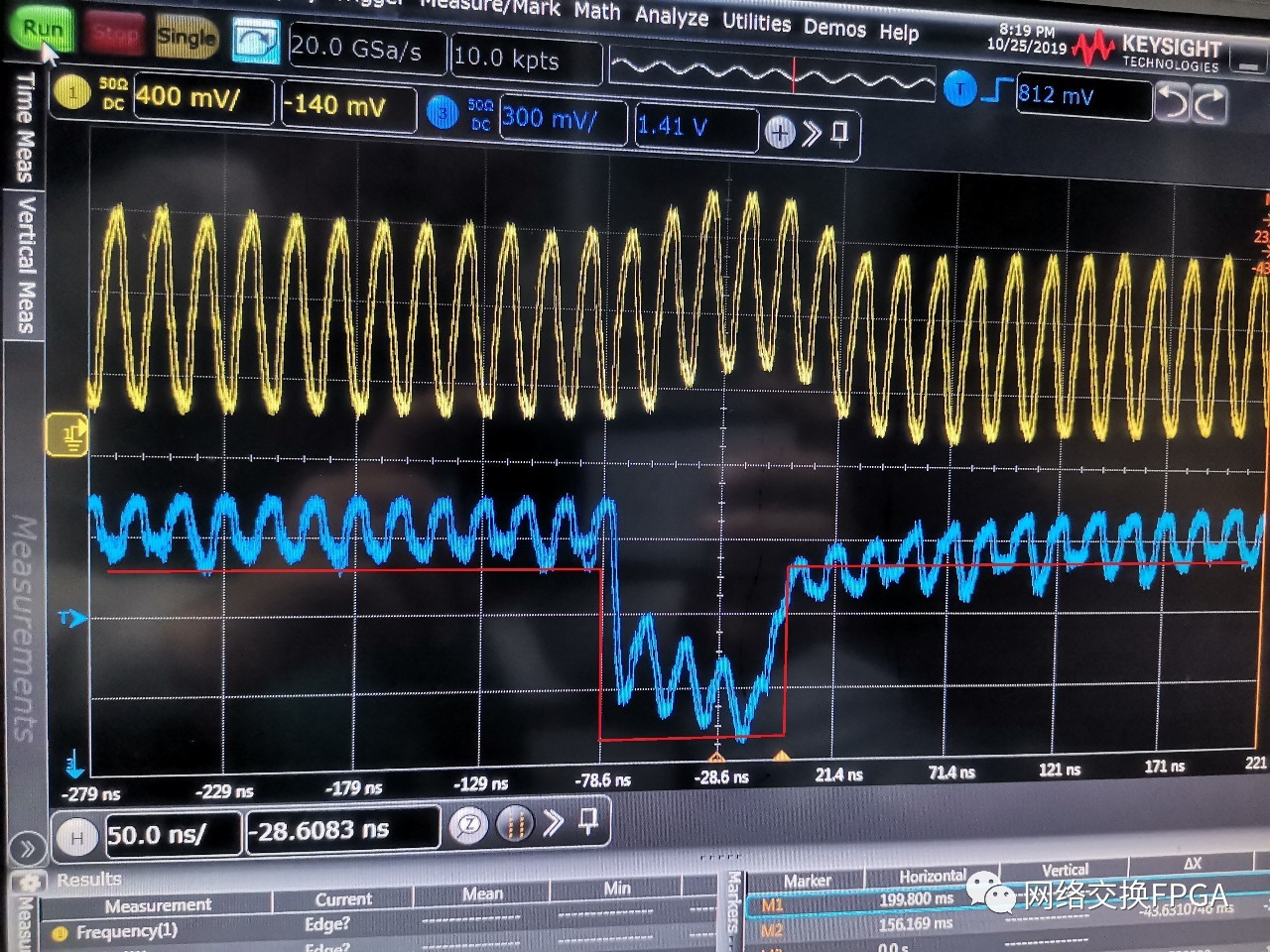Switch to the Time Meas side tab
1270x952 pixels.
(x=24, y=127)
